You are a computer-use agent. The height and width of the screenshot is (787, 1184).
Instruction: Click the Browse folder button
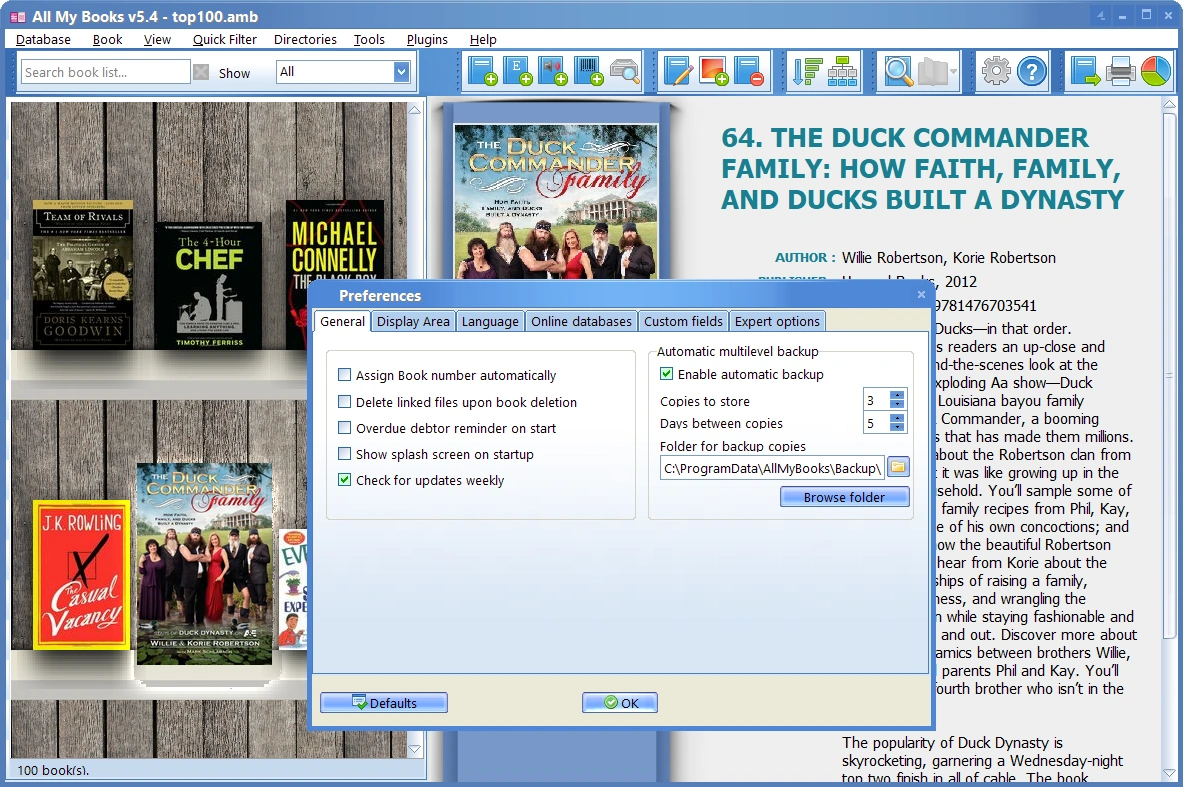tap(844, 497)
